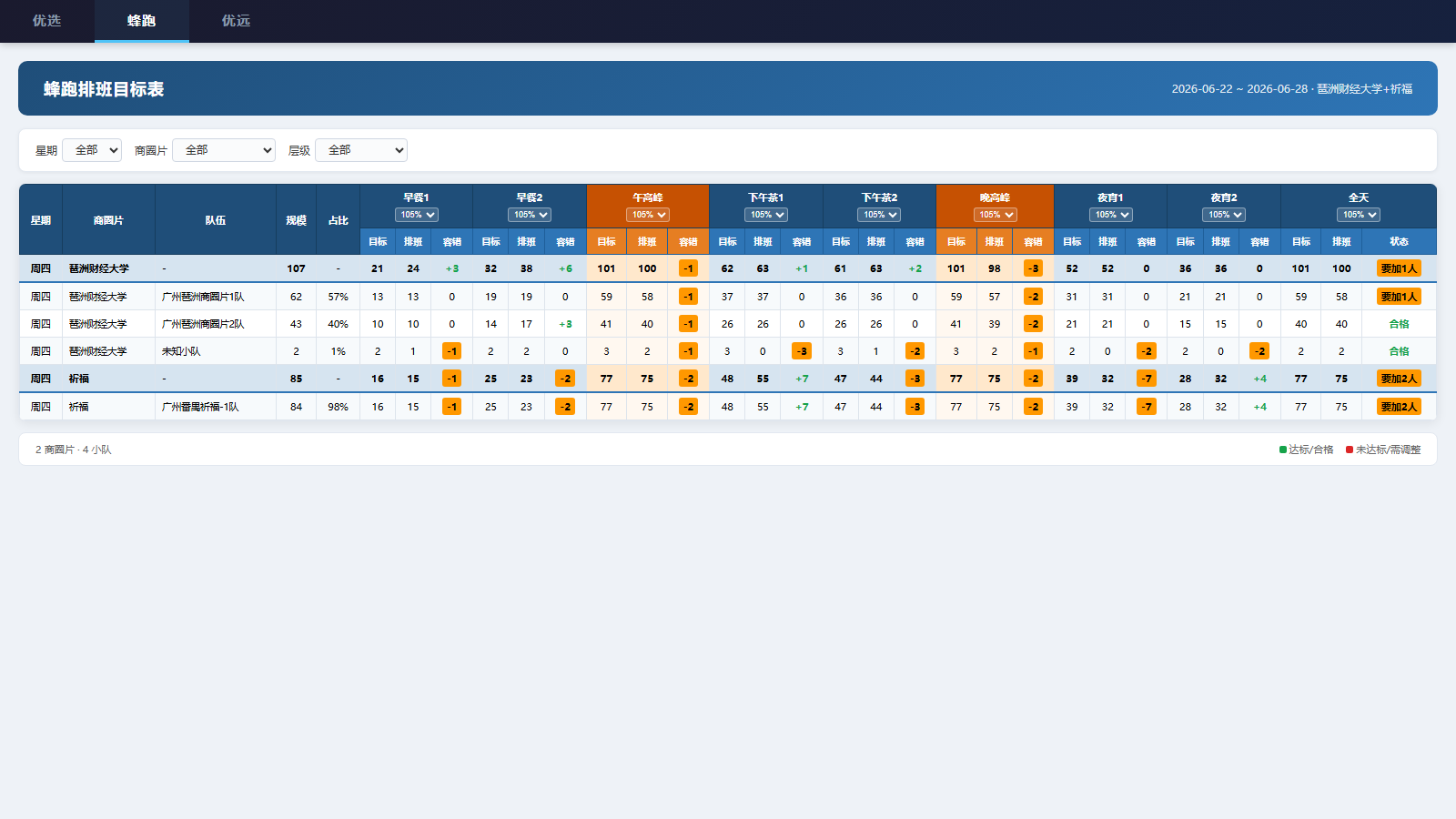
Task: Open the 105% dropdown under 早餐1
Action: coord(417,215)
